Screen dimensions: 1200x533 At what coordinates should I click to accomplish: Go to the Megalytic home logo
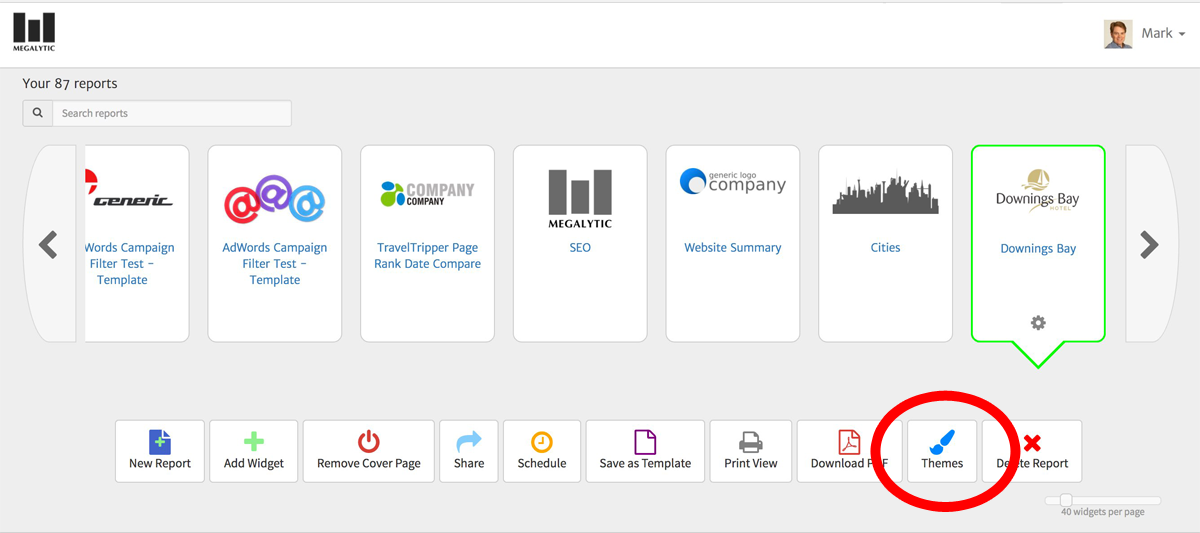tap(34, 32)
